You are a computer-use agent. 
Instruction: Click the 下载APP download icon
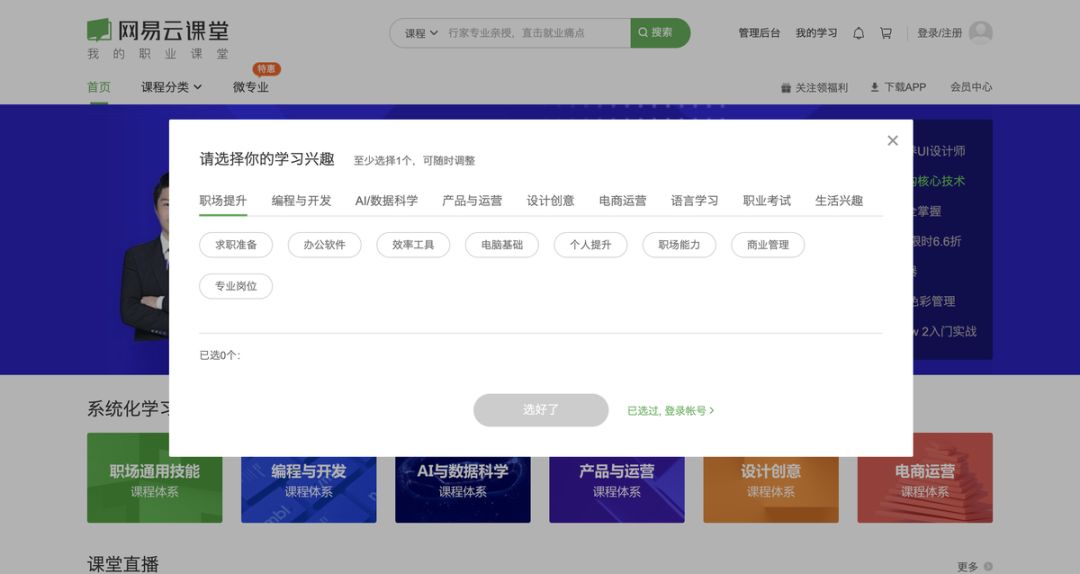875,87
